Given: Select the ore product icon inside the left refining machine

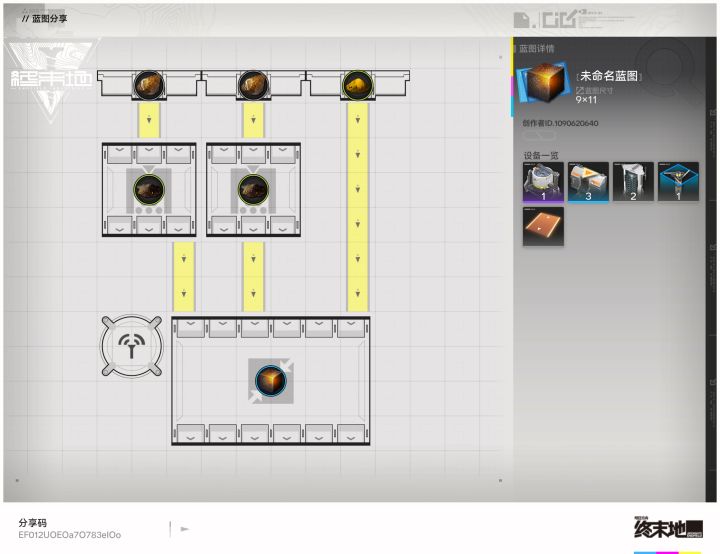Looking at the screenshot, I should tap(148, 189).
